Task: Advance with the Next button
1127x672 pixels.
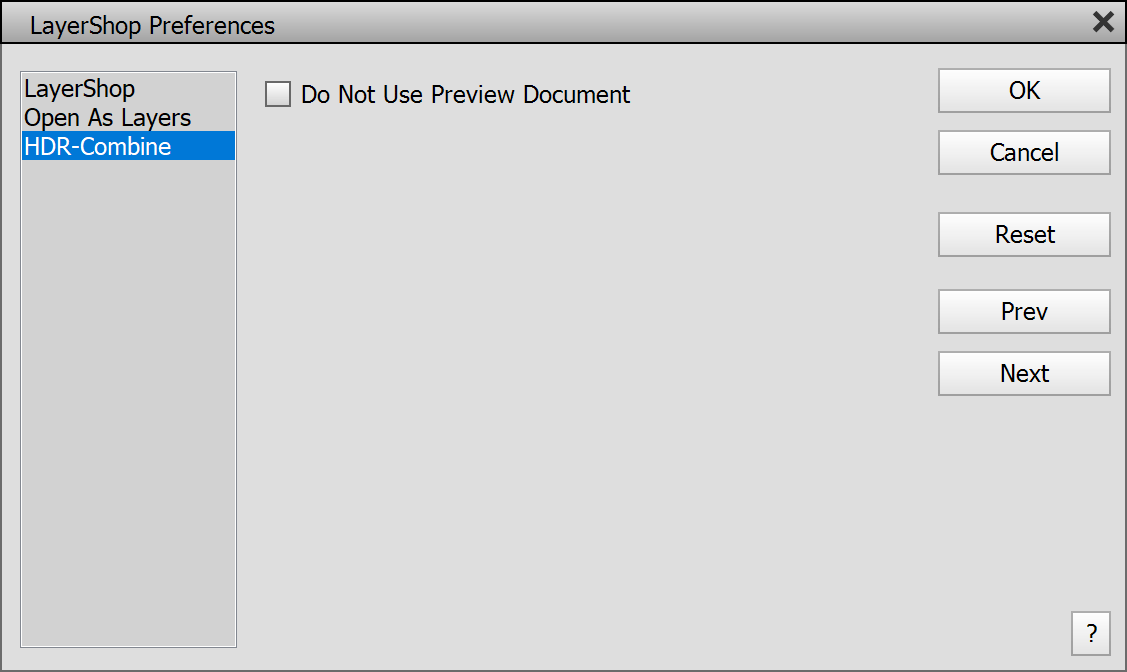Action: (x=1024, y=374)
